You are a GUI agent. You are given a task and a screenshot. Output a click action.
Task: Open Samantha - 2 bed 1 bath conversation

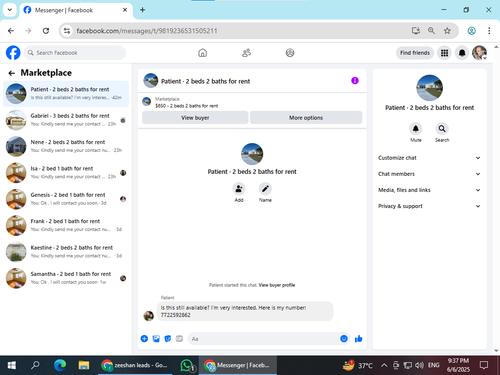tap(66, 278)
